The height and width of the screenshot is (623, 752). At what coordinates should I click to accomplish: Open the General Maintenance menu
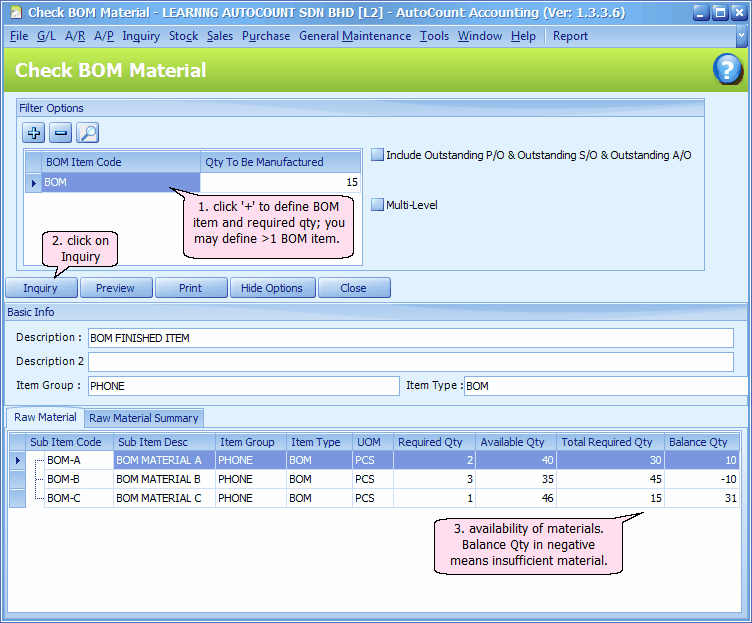pos(354,36)
